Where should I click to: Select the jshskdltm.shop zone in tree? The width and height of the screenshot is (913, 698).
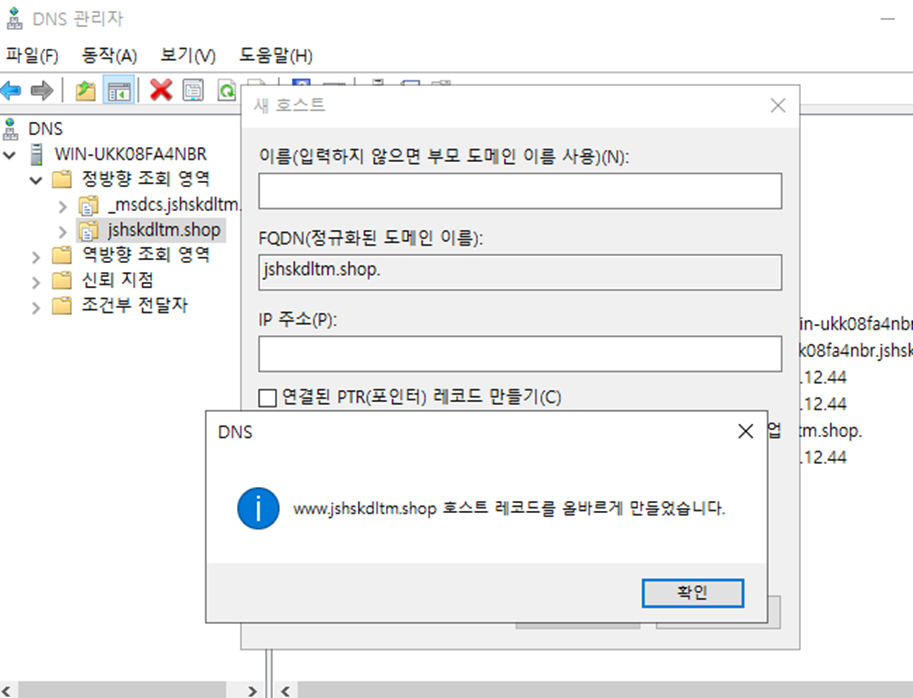click(164, 231)
